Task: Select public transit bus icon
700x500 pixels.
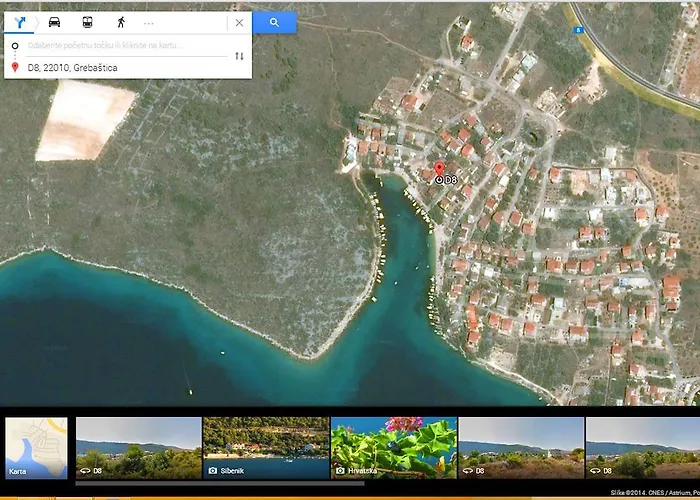Action: [87, 22]
